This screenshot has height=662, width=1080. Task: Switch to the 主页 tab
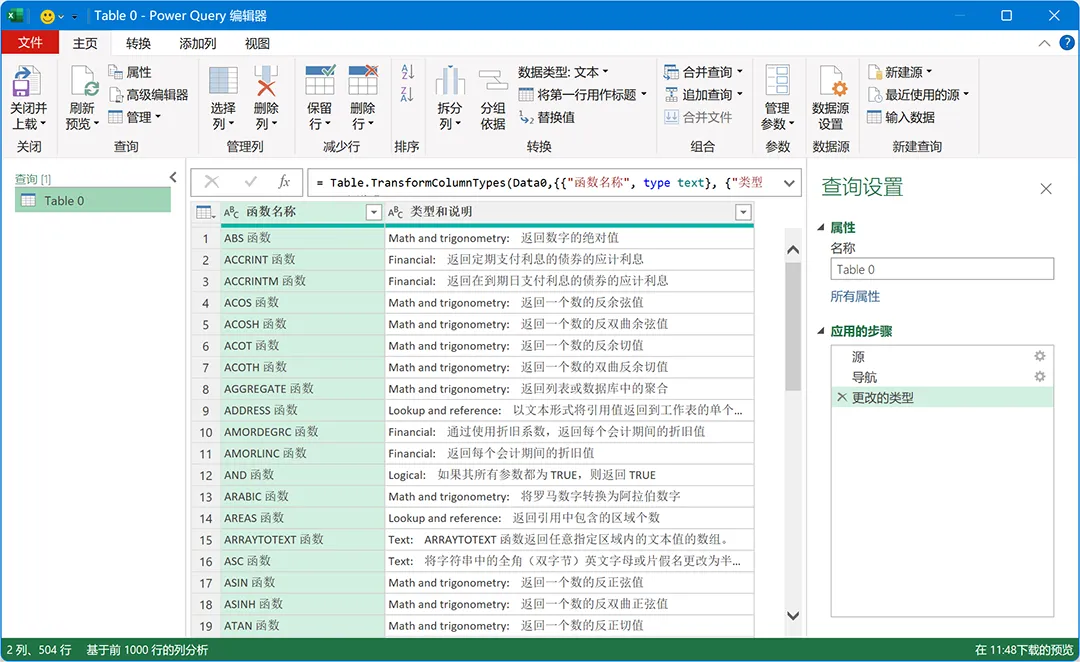(85, 43)
